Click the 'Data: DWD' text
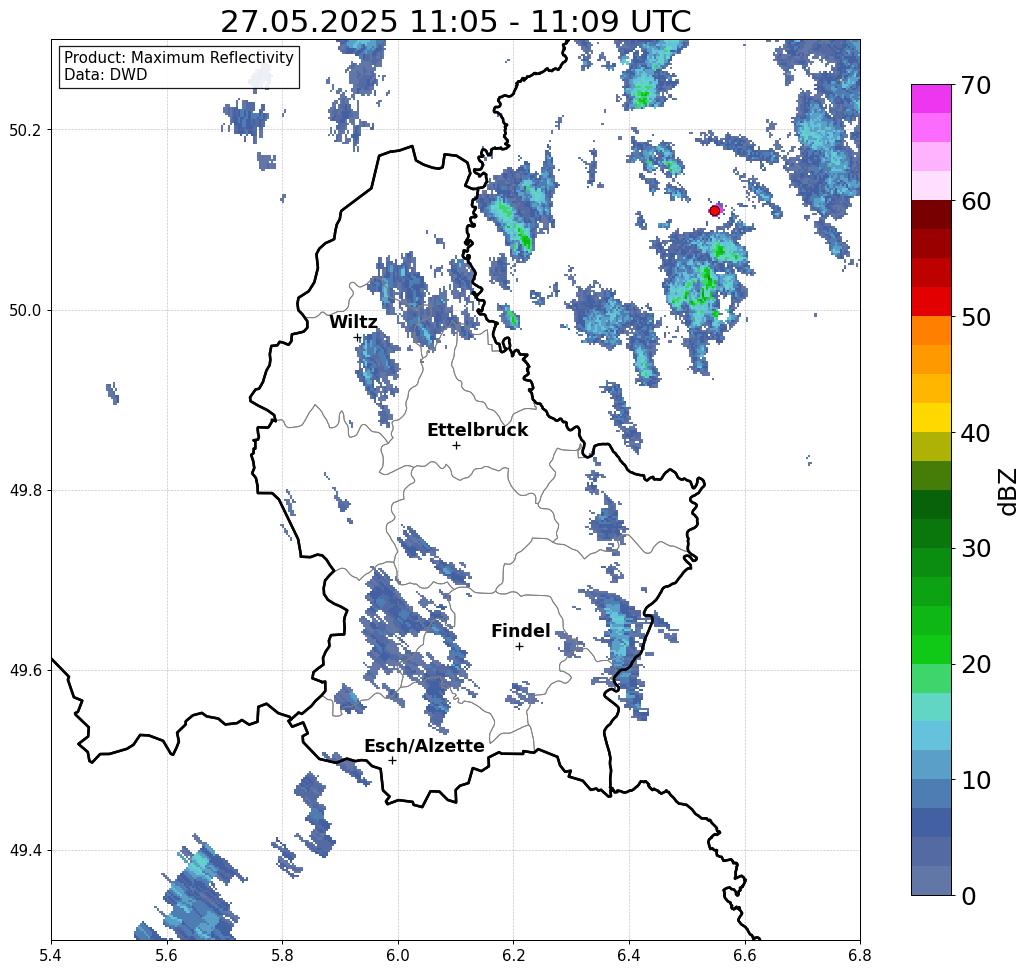Viewport: 1029px width, 973px height. pos(106,75)
